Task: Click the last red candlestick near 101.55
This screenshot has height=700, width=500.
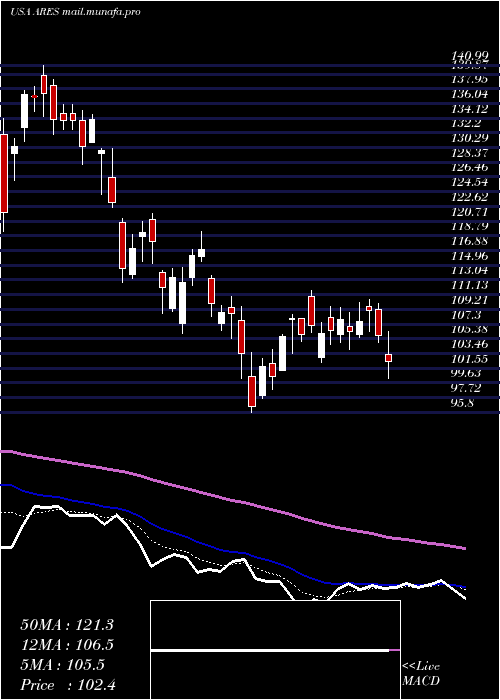Action: click(x=388, y=358)
